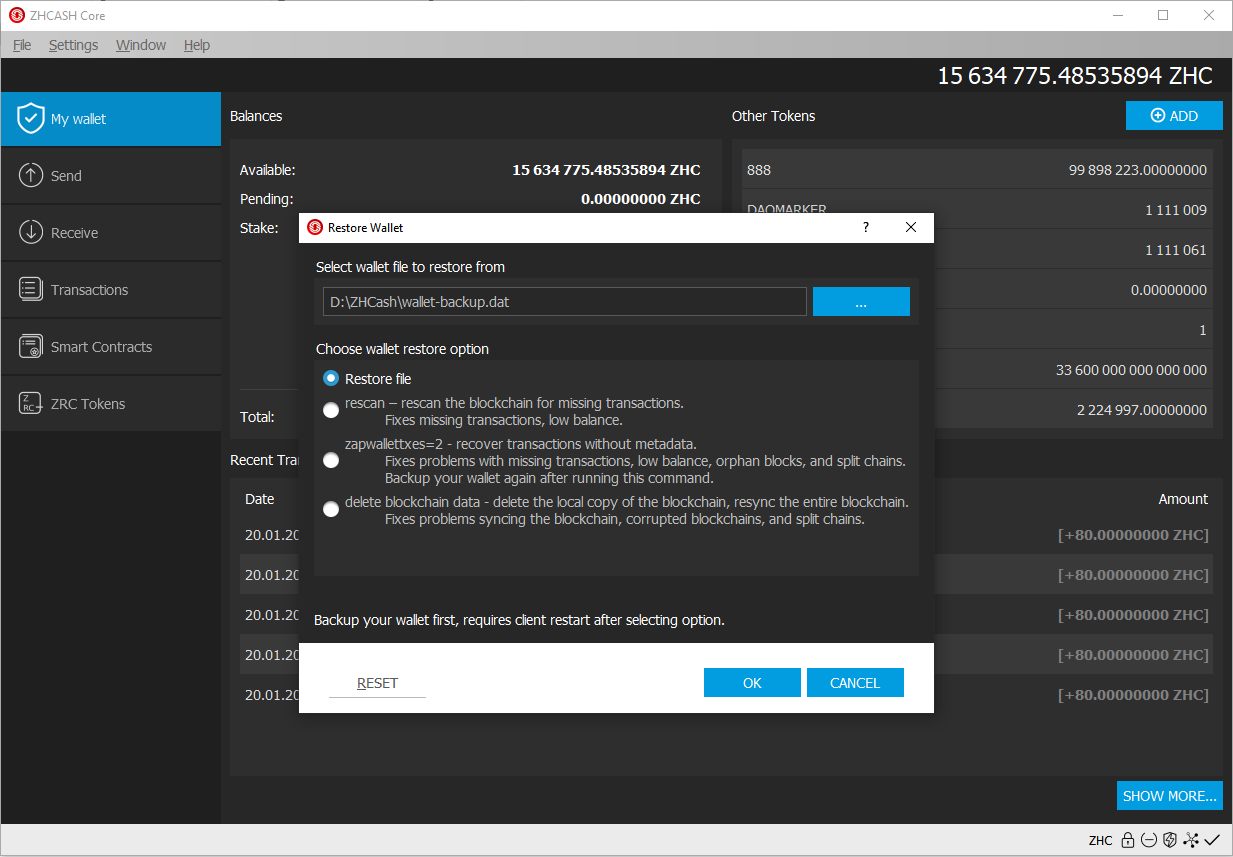Open the Smart Contracts section

[110, 347]
